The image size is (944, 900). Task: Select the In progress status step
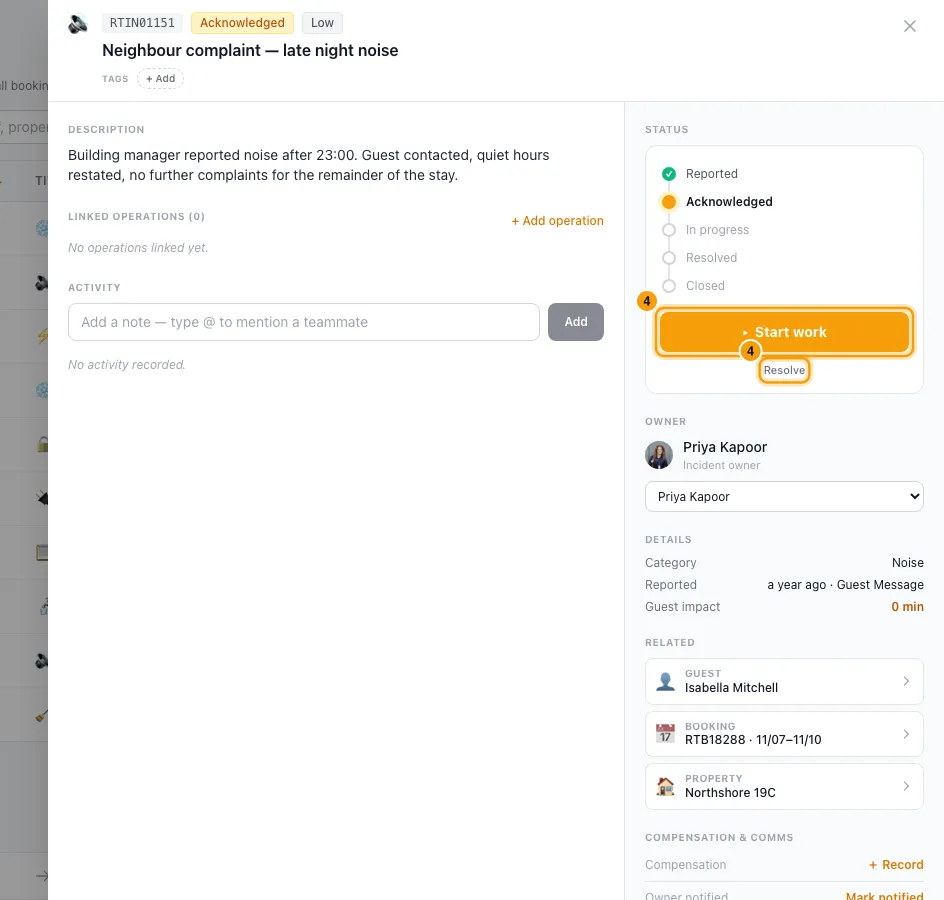[x=706, y=230]
